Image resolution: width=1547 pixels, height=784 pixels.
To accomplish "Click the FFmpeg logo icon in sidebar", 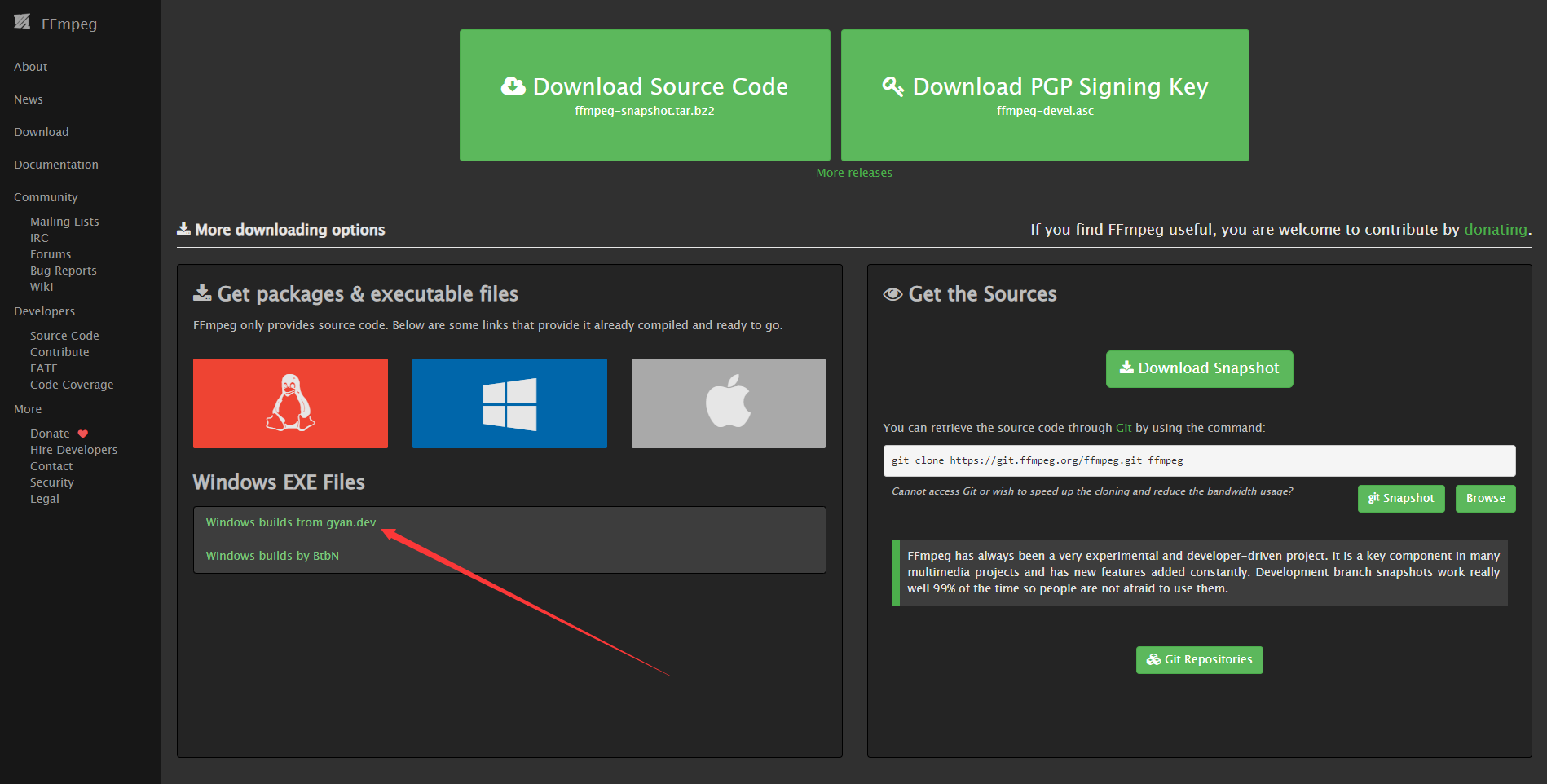I will [x=22, y=22].
